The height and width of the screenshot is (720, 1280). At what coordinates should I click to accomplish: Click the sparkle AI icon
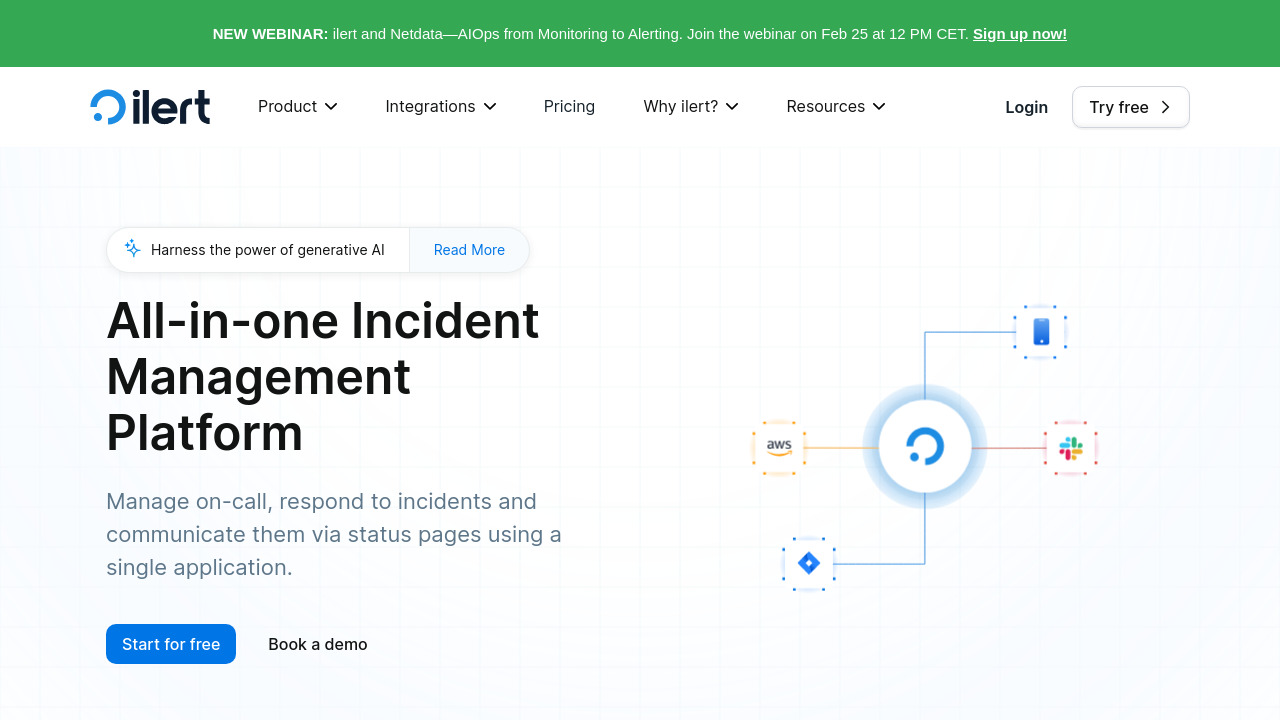132,249
